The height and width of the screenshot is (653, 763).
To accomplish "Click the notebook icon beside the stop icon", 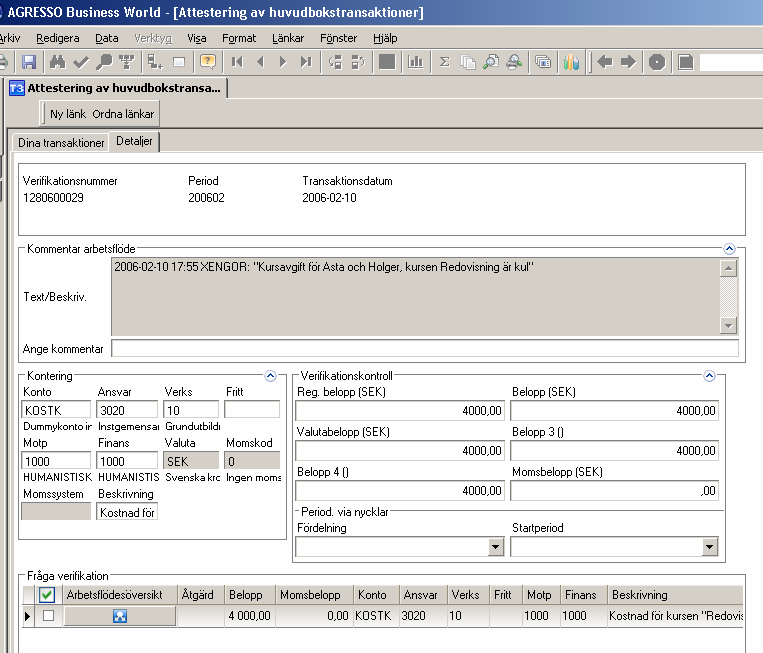I will pyautogui.click(x=686, y=62).
